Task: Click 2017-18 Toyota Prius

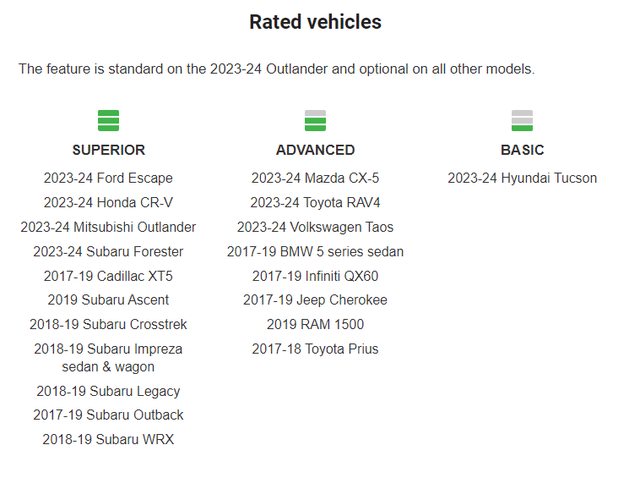Action: coord(315,349)
